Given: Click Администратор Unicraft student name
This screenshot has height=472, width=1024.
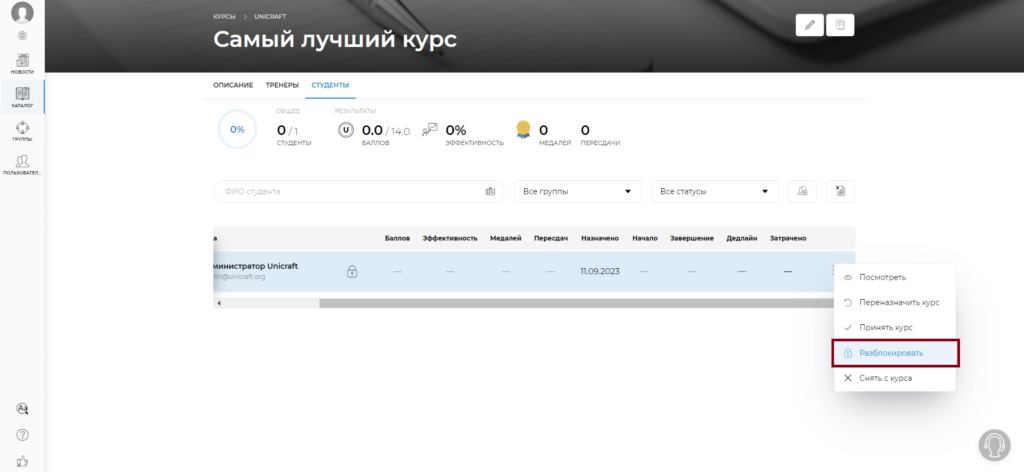Looking at the screenshot, I should point(255,266).
